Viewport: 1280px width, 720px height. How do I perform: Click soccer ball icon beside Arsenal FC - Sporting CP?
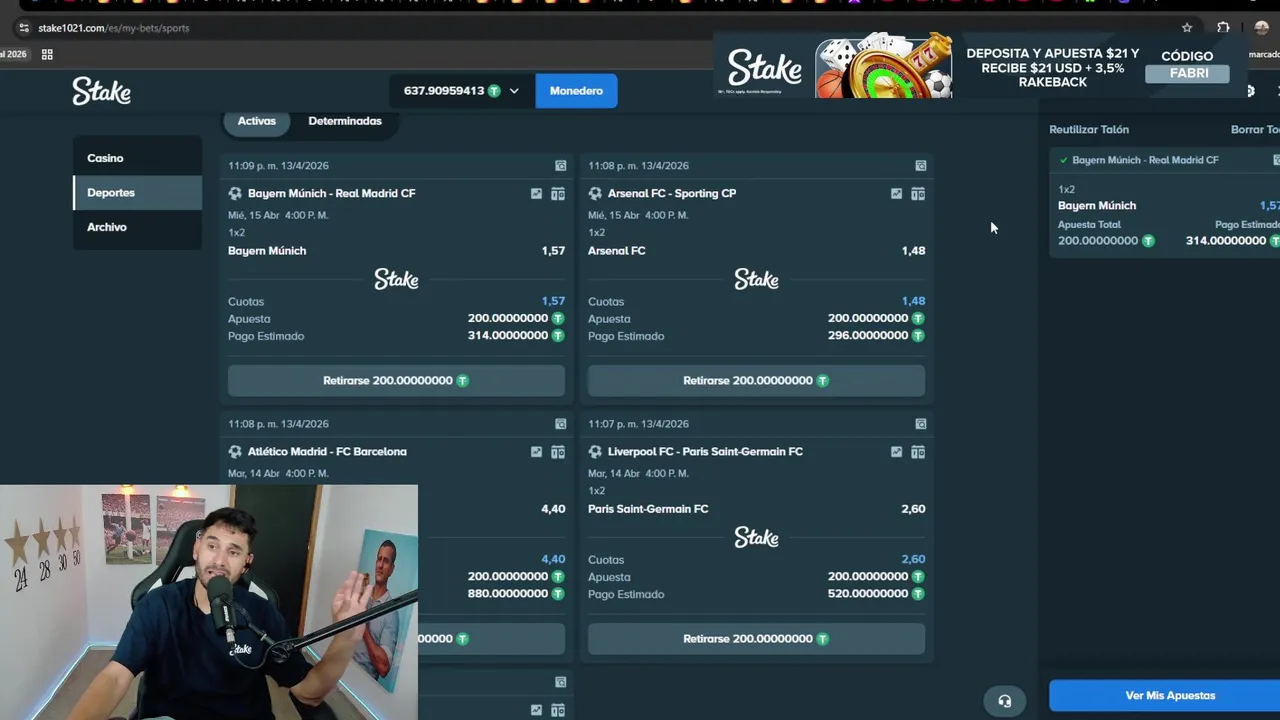point(595,194)
